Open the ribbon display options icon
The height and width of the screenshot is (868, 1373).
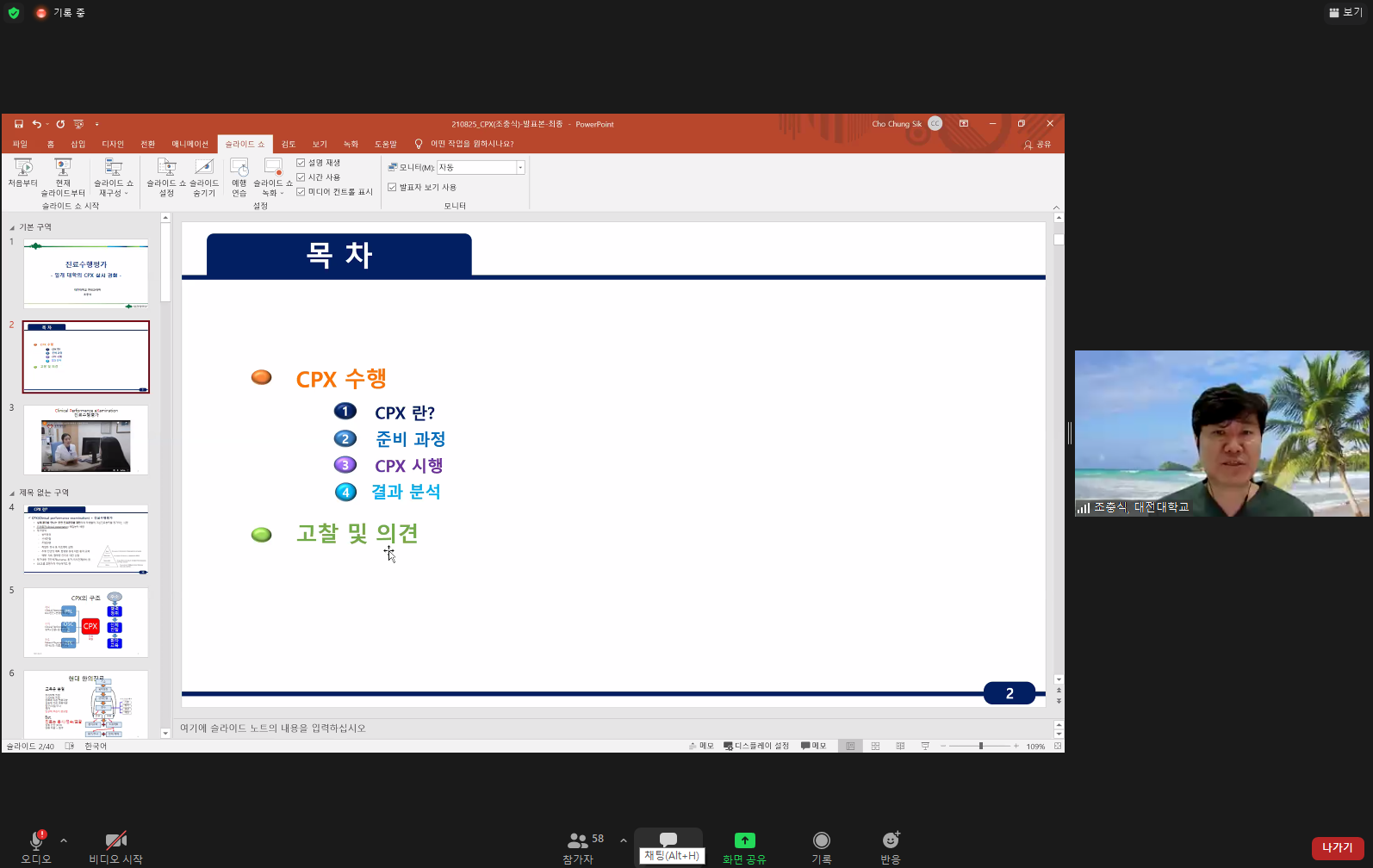[x=964, y=124]
